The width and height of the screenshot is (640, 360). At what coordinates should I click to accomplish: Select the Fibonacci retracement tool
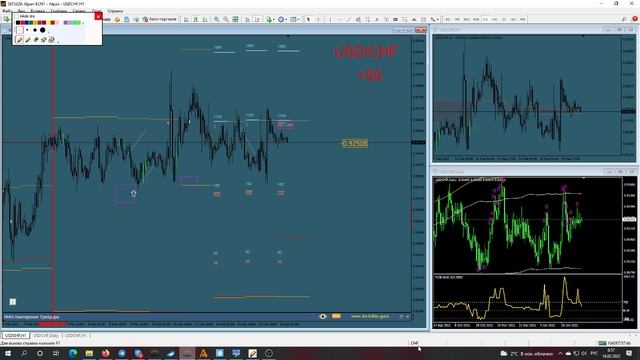tap(367, 19)
